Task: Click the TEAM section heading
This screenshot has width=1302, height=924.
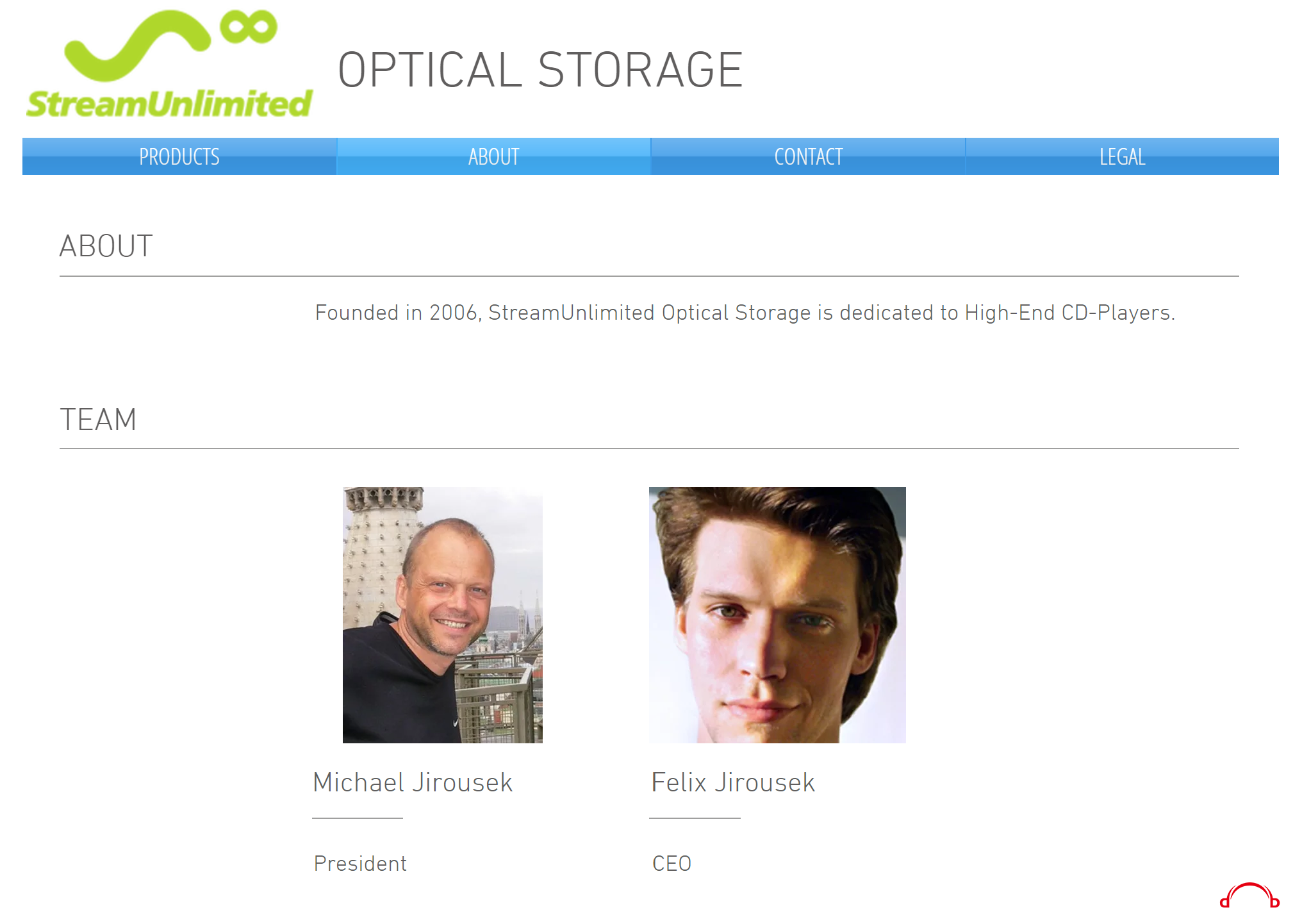Action: click(x=98, y=420)
